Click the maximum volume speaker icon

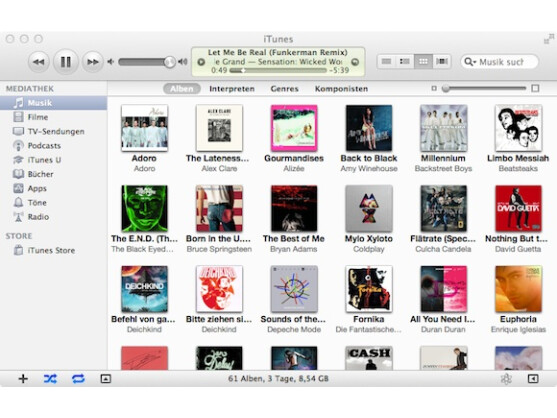[x=183, y=62]
